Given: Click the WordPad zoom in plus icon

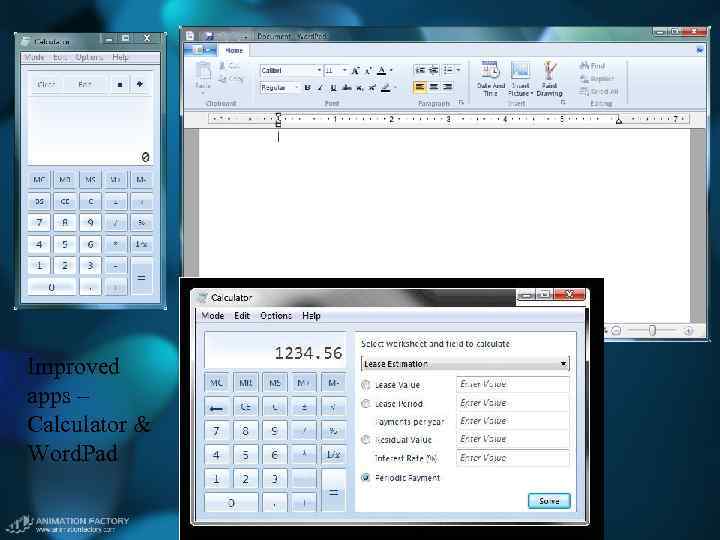Looking at the screenshot, I should [688, 330].
